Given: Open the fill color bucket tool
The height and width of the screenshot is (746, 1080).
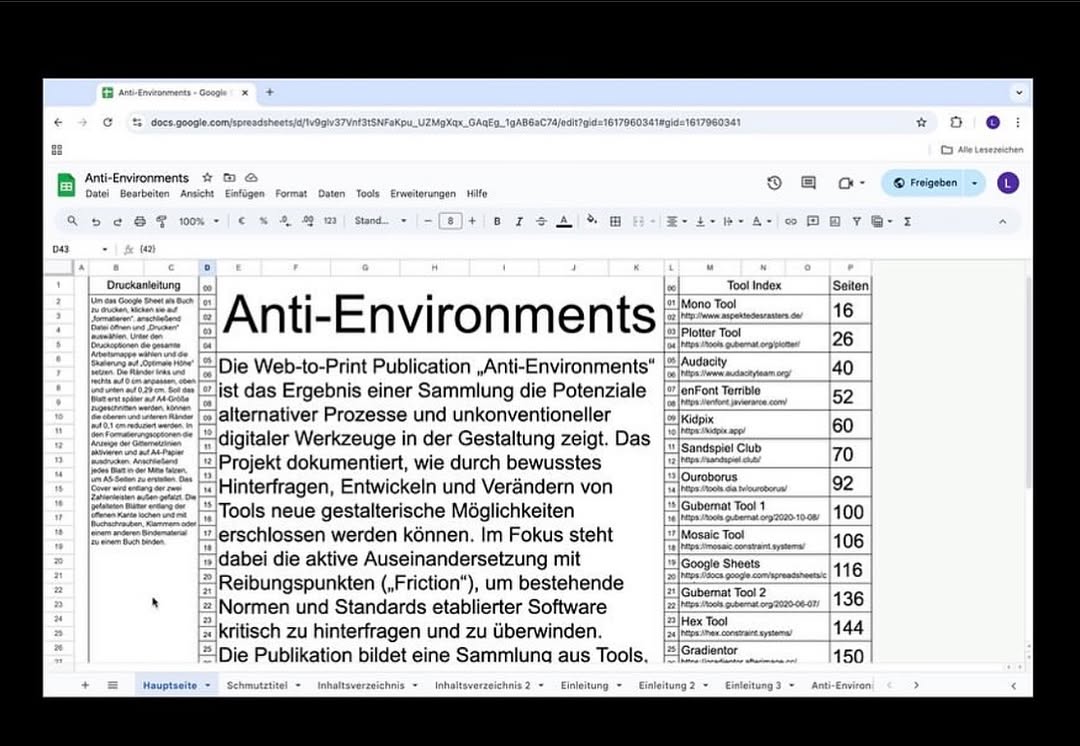Looking at the screenshot, I should (591, 221).
